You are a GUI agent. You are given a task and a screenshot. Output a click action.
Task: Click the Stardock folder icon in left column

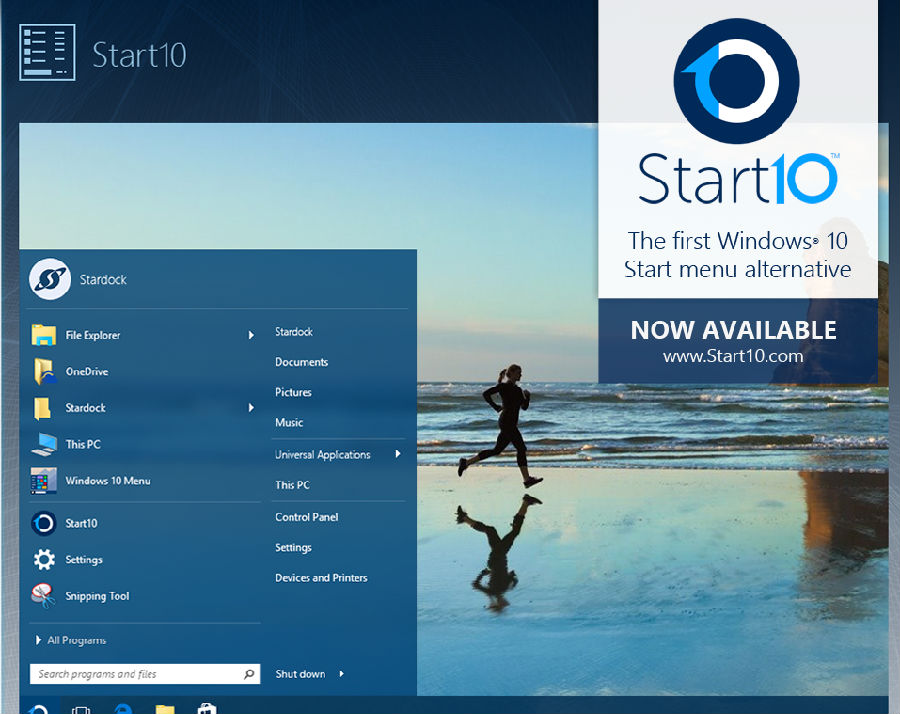click(42, 408)
